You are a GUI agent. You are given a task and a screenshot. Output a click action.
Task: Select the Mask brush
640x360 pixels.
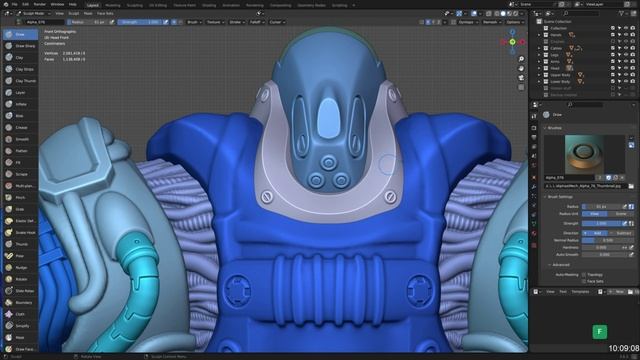(20, 338)
